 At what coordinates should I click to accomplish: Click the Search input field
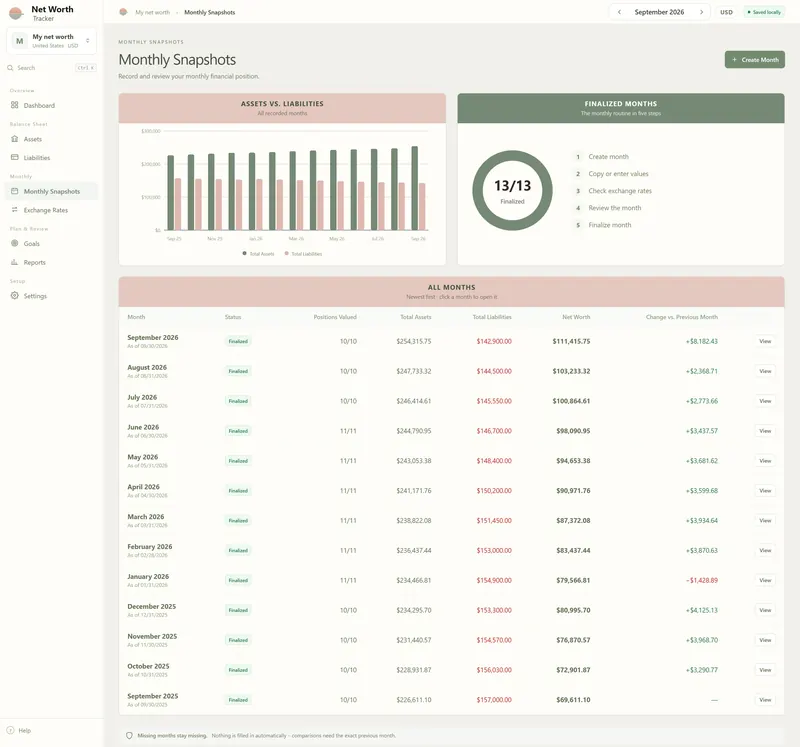[x=52, y=68]
